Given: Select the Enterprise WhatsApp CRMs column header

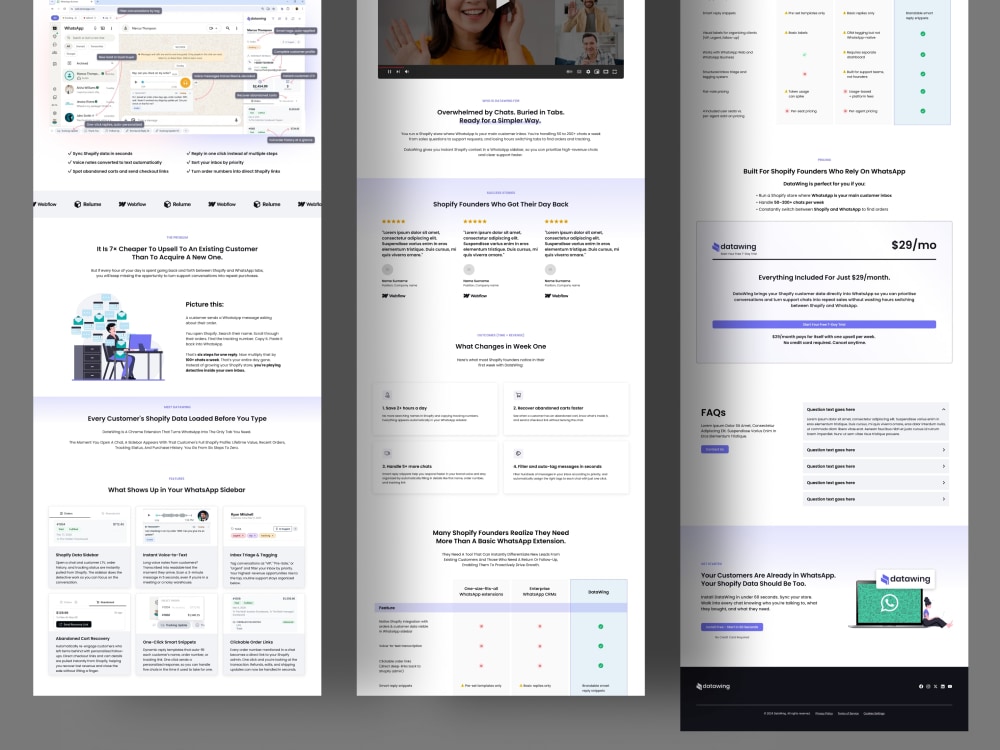Looking at the screenshot, I should [540, 592].
